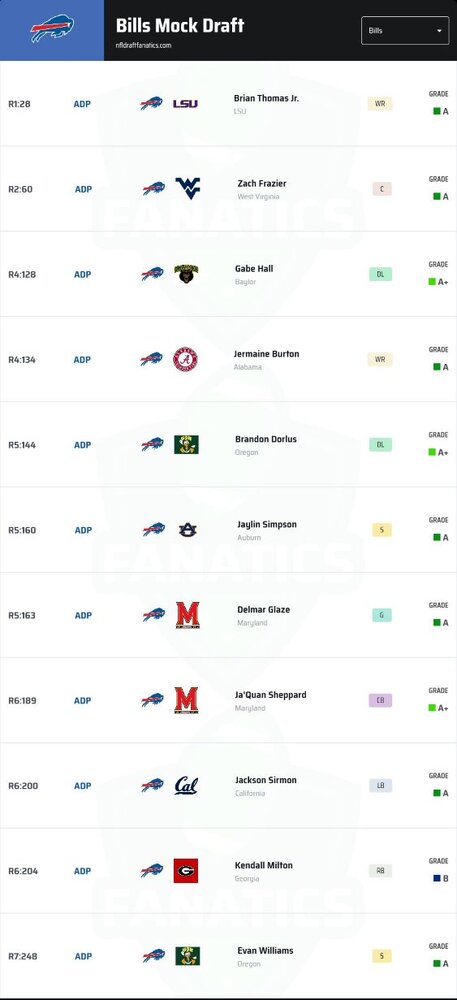Click the Cal college logo

tap(186, 785)
